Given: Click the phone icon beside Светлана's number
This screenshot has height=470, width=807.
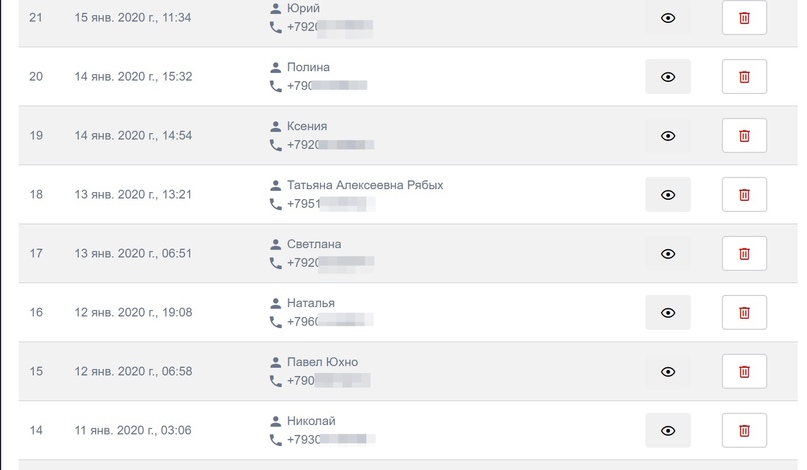Looking at the screenshot, I should click(x=276, y=263).
